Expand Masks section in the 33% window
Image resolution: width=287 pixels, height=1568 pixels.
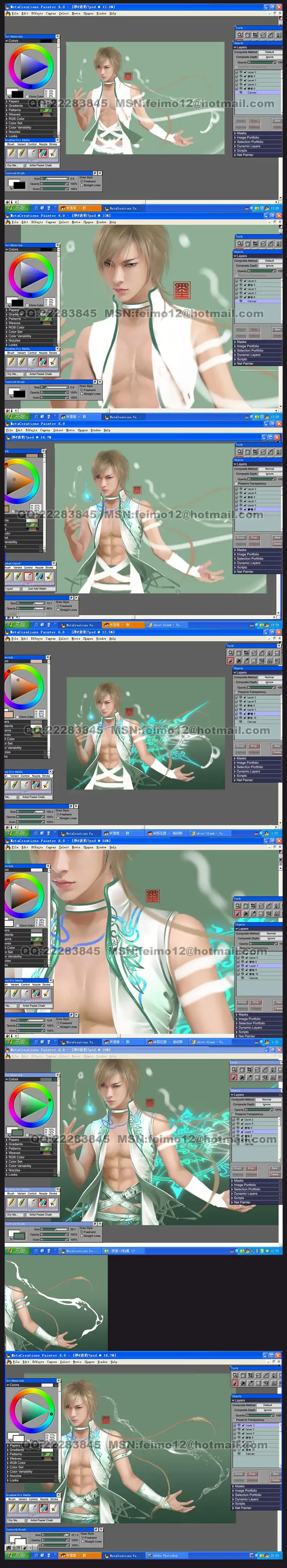(x=241, y=342)
